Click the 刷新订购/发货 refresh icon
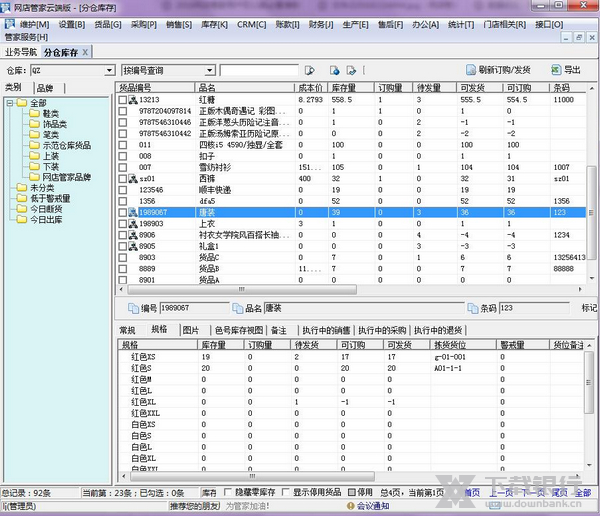This screenshot has height=516, width=600. (x=471, y=70)
